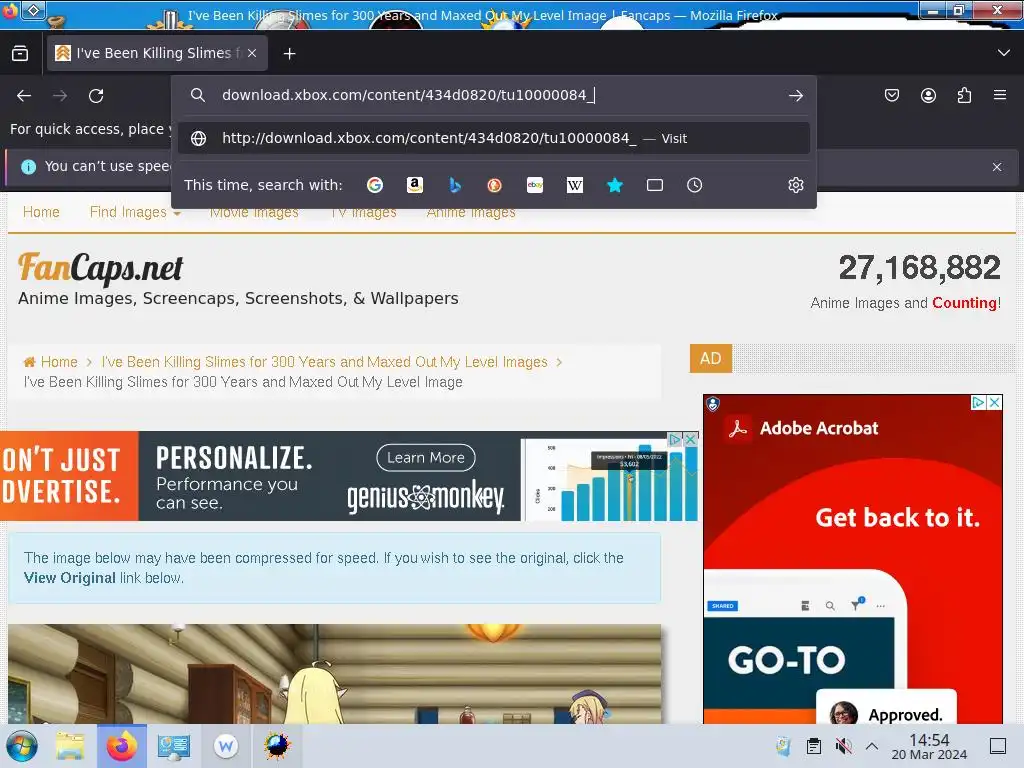Image resolution: width=1024 pixels, height=768 pixels.
Task: Click the View Original text in the notice
Action: click(x=69, y=578)
